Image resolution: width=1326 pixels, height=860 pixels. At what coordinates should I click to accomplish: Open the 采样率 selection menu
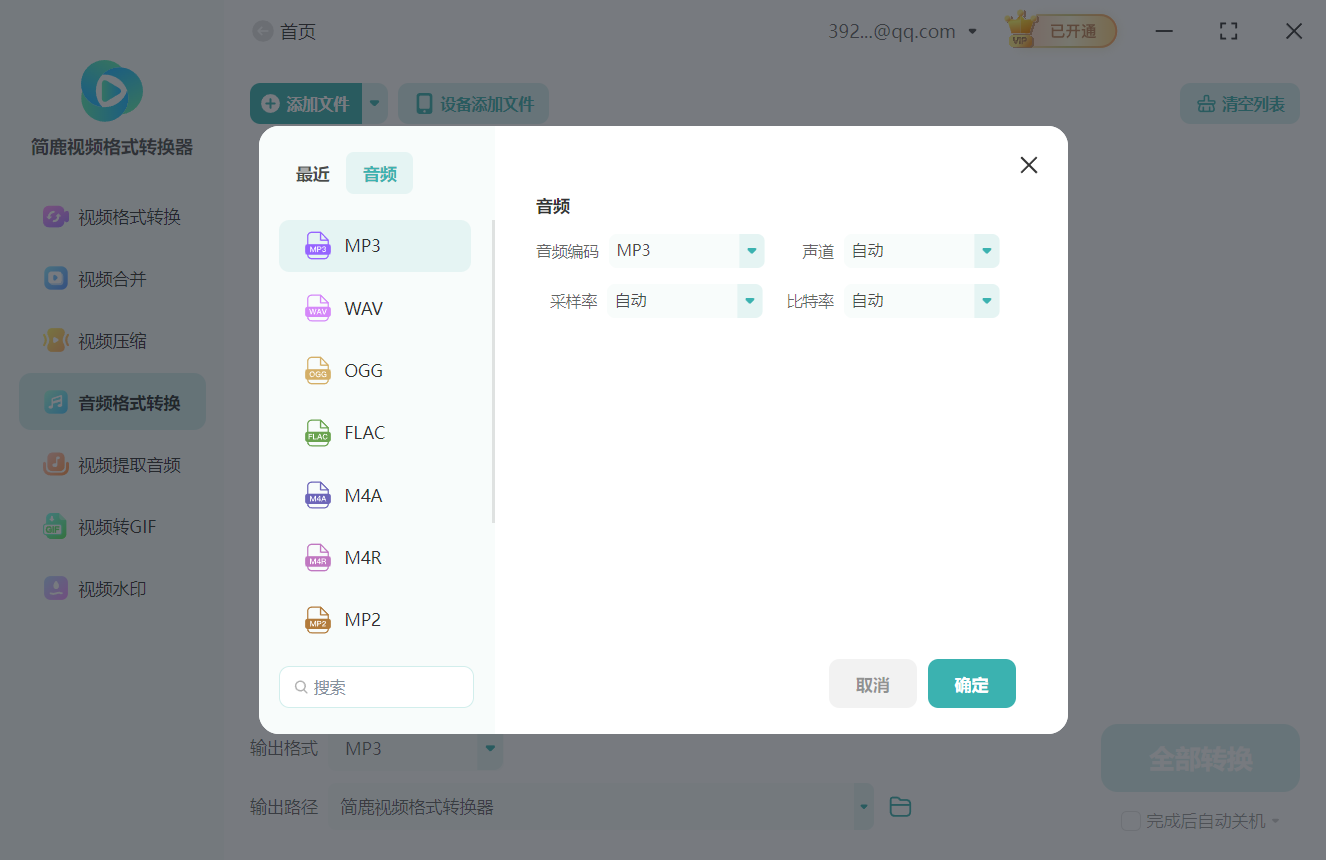coord(749,300)
